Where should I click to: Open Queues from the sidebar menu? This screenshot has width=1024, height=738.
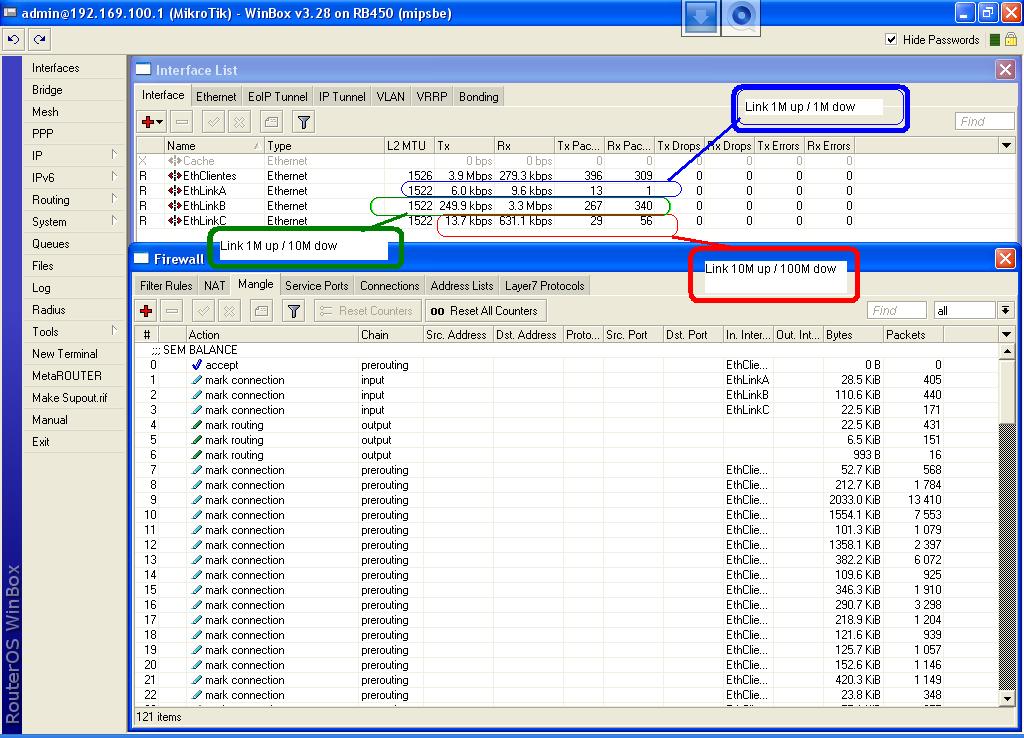point(51,244)
